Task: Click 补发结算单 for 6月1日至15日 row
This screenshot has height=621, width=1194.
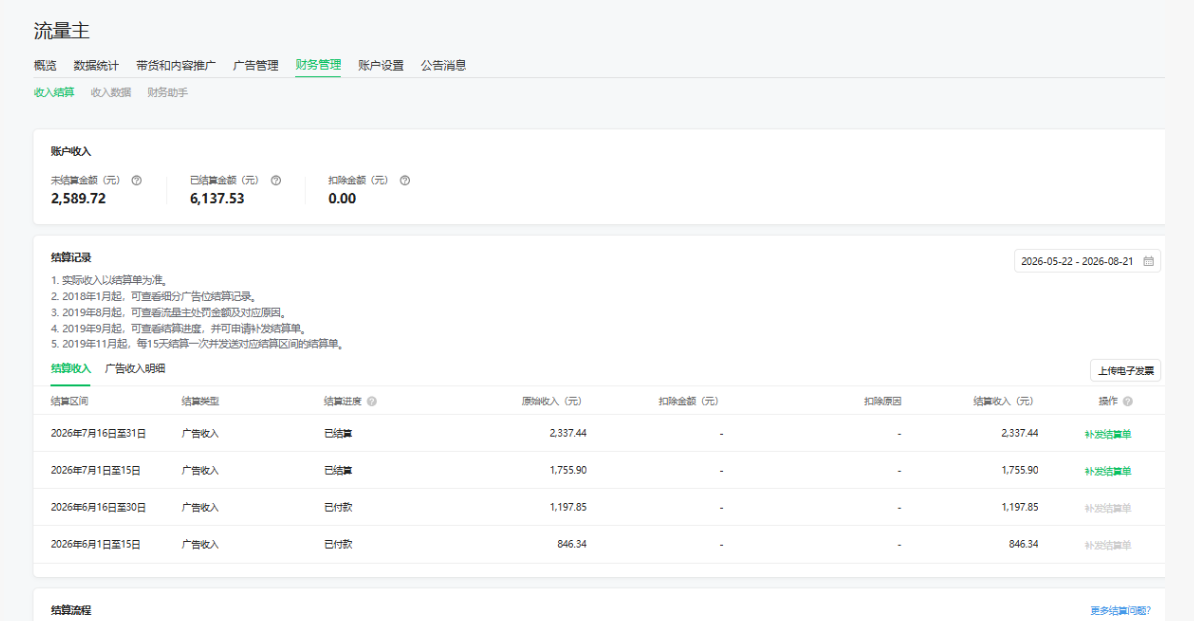Action: [x=1108, y=545]
